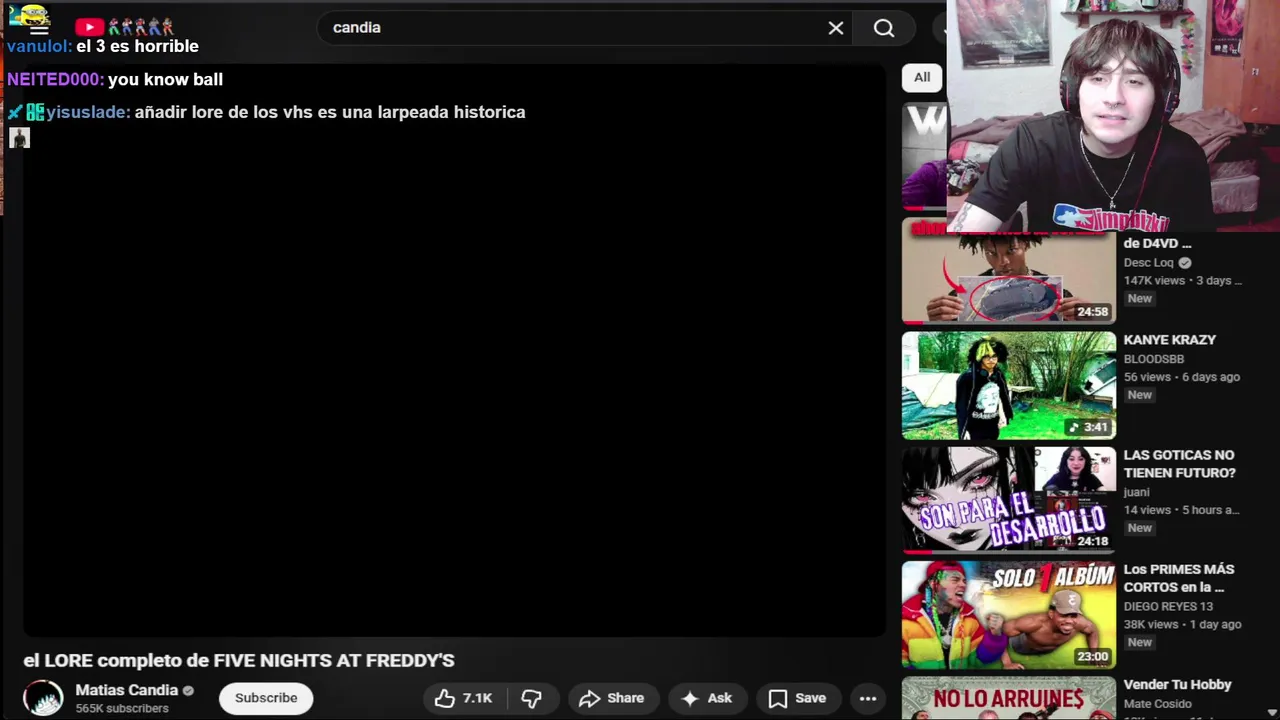Click the video title about Five Nights at Freddy's

click(239, 661)
